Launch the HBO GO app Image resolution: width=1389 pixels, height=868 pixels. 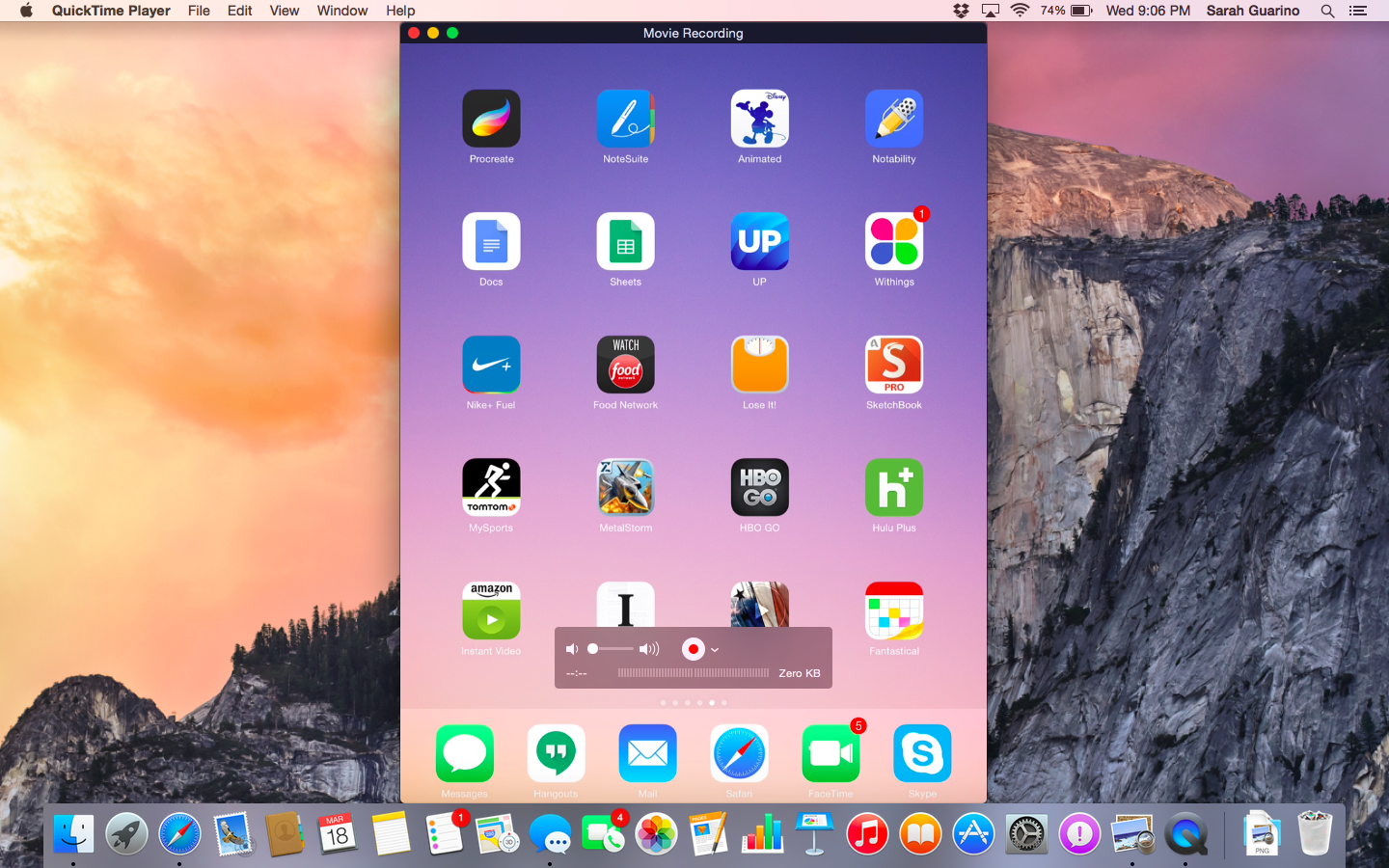pos(759,487)
